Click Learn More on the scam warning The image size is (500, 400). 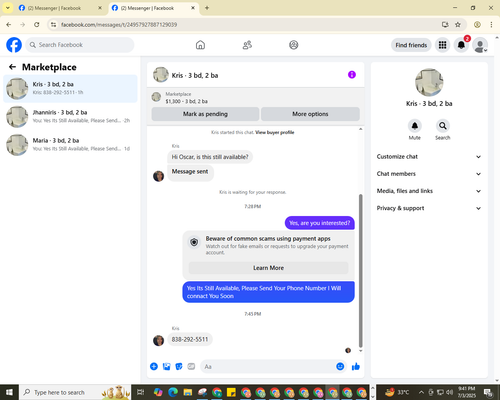point(268,268)
